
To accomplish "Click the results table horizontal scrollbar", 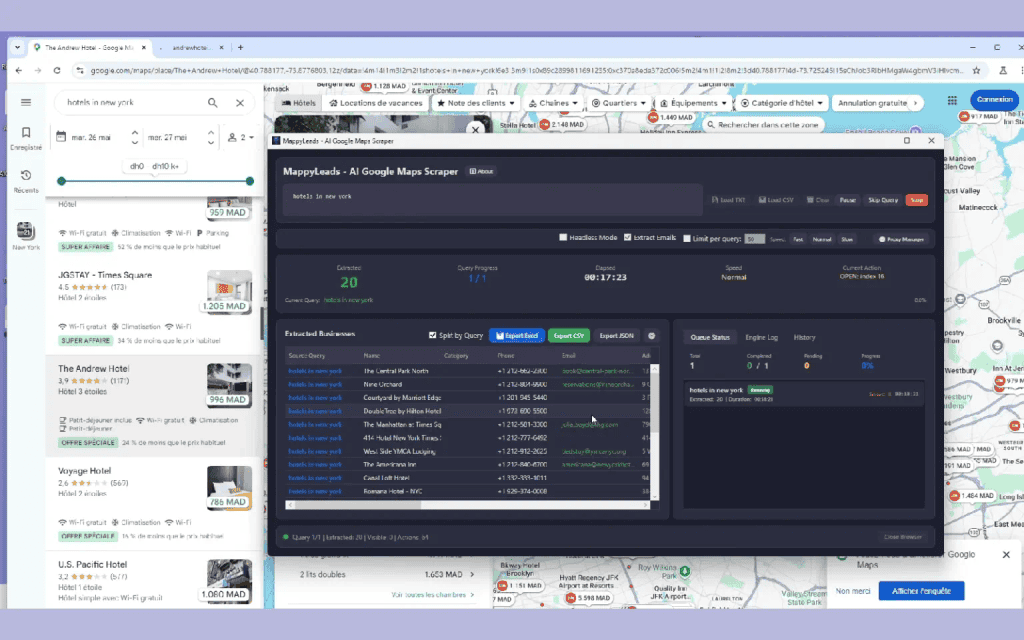I will tap(468, 505).
